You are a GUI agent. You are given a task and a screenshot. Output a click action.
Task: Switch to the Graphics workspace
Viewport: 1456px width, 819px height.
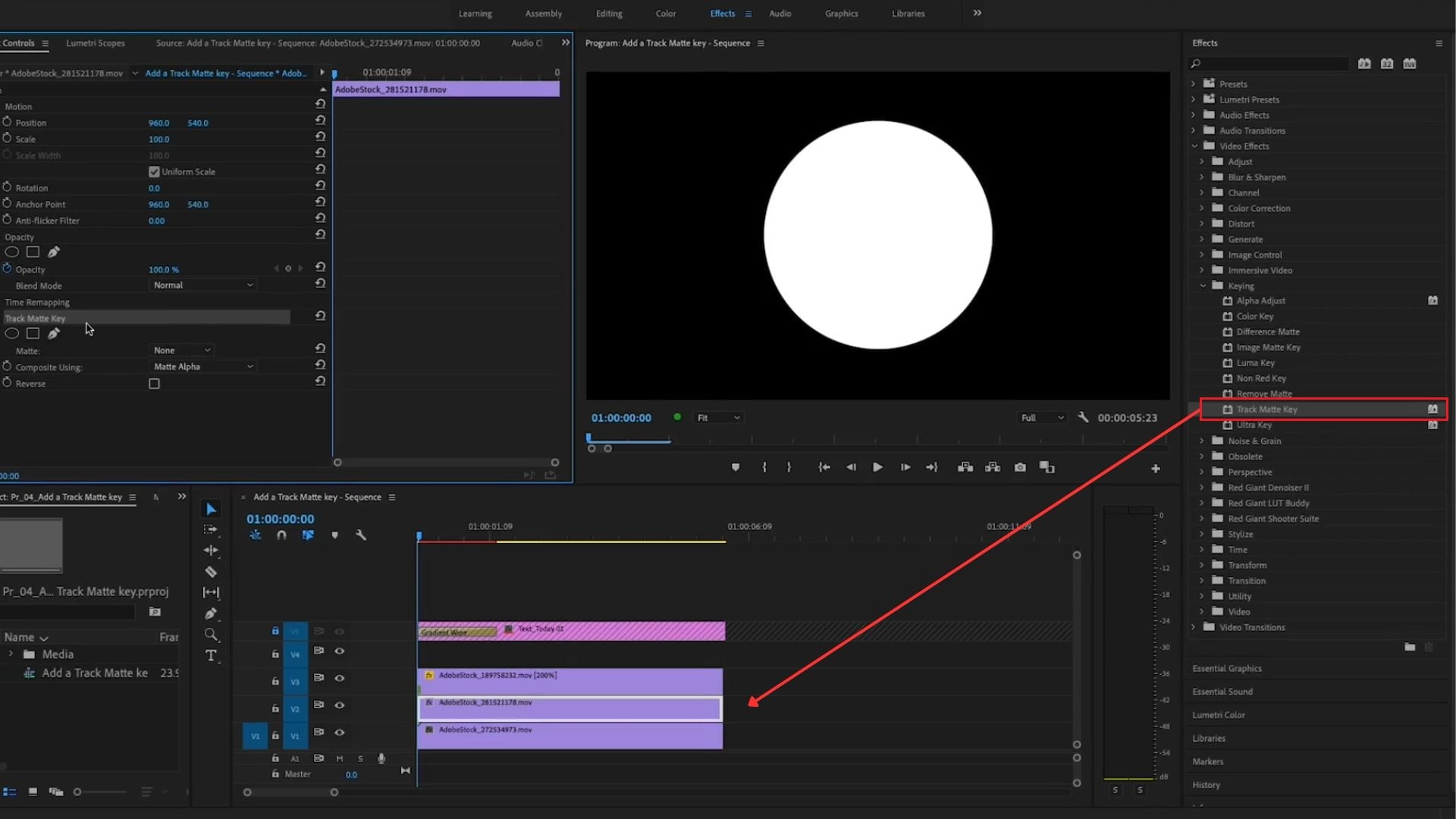pos(842,14)
